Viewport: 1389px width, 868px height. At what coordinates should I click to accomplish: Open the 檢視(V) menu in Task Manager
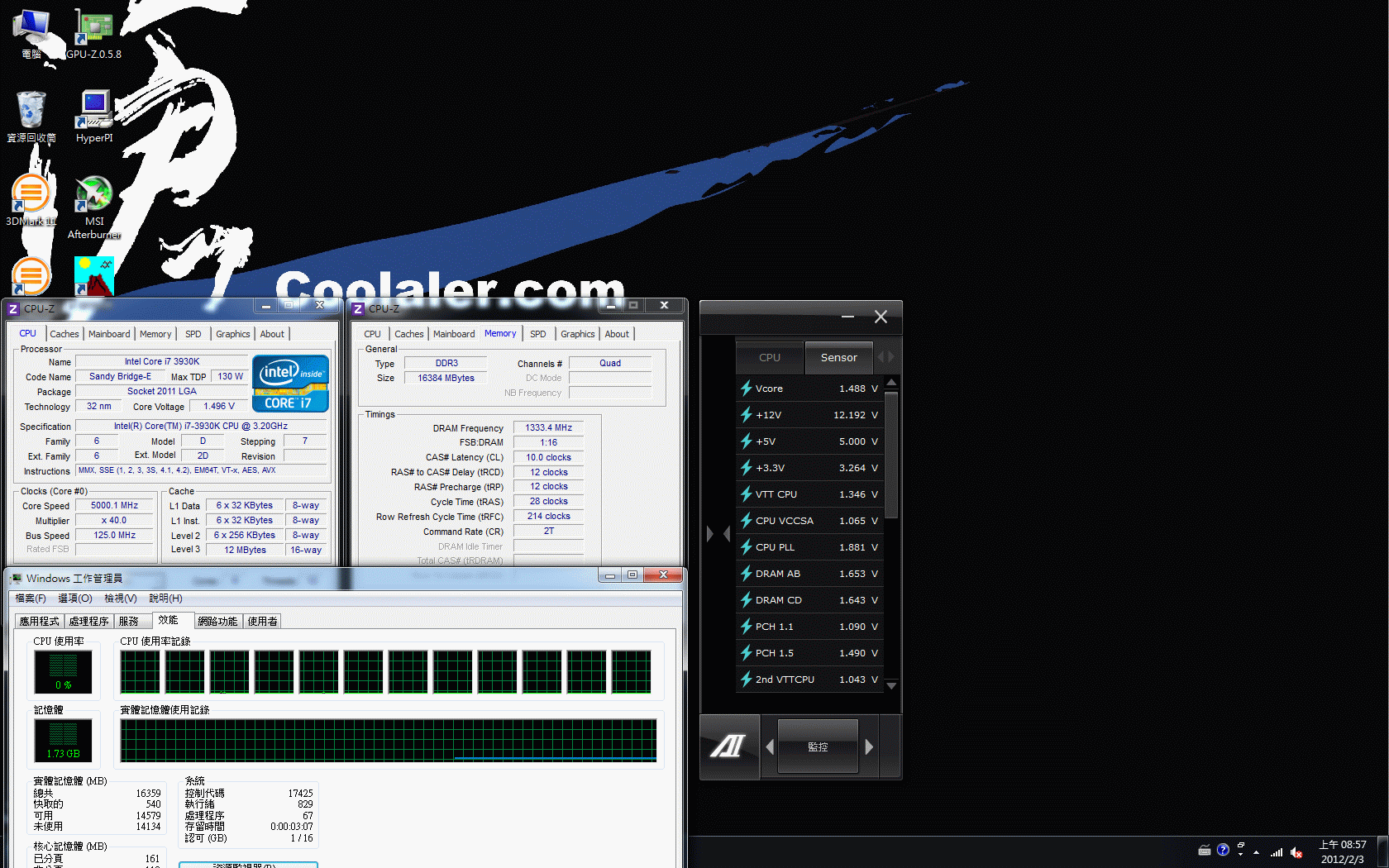(x=121, y=598)
